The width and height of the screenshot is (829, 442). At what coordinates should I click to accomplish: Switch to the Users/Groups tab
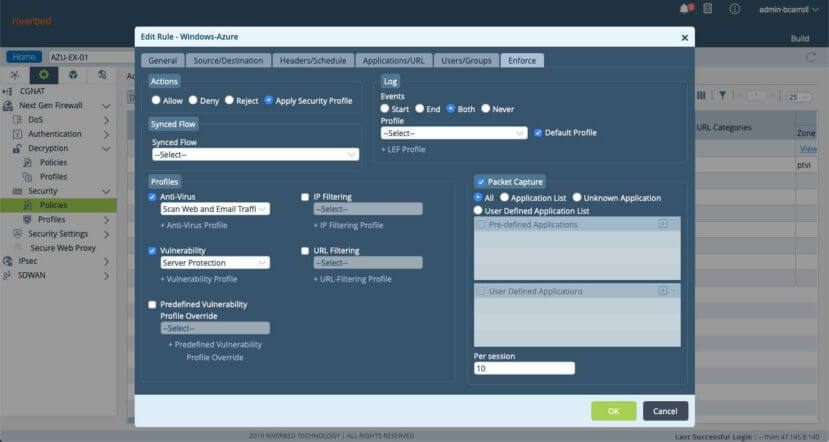point(466,60)
